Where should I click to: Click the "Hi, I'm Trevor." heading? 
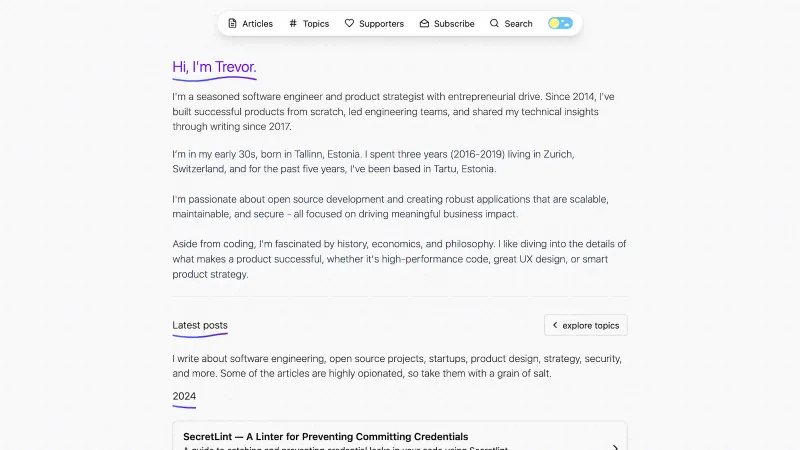(x=214, y=67)
